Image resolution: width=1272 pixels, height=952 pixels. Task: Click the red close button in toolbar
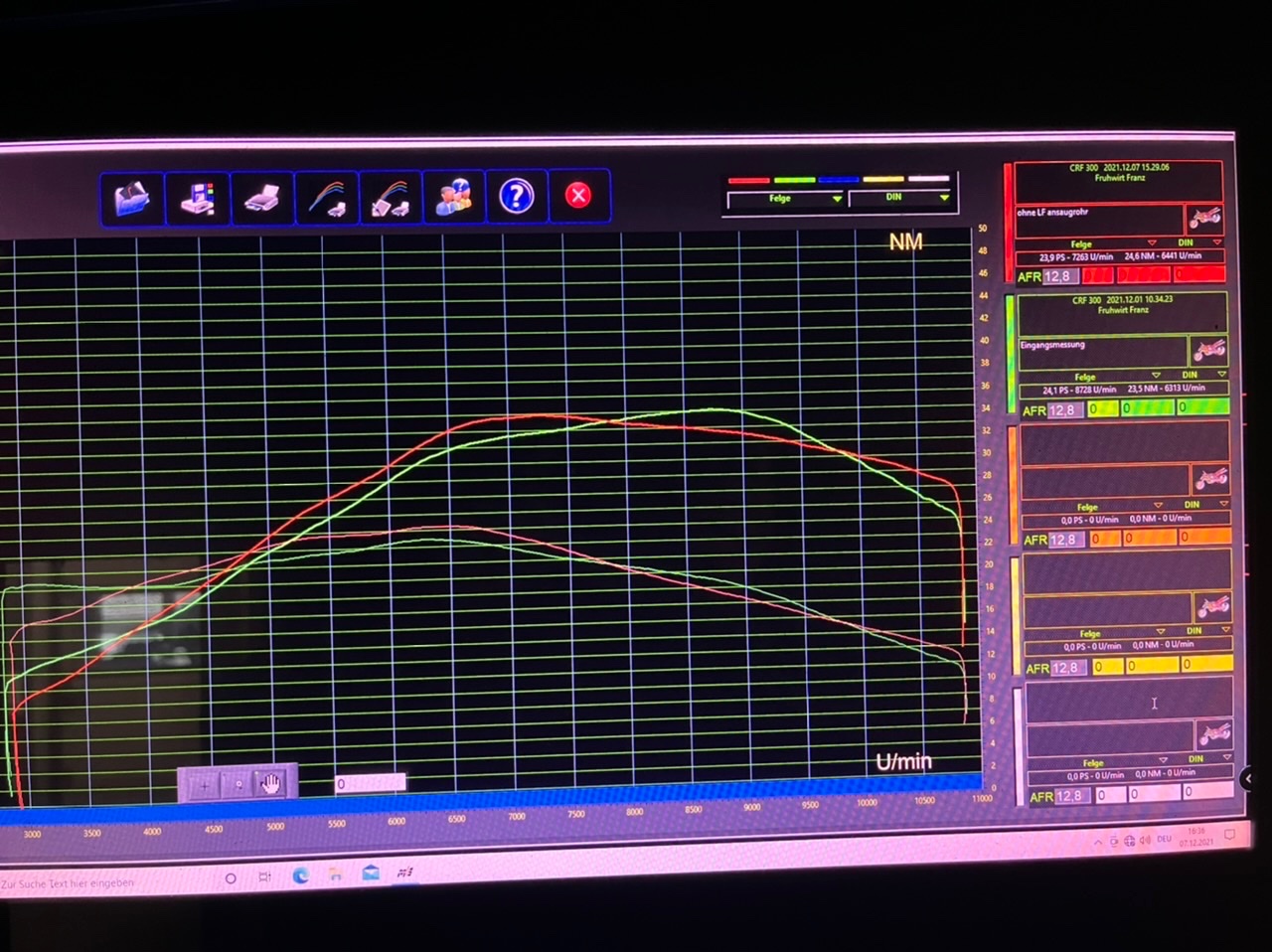point(578,196)
